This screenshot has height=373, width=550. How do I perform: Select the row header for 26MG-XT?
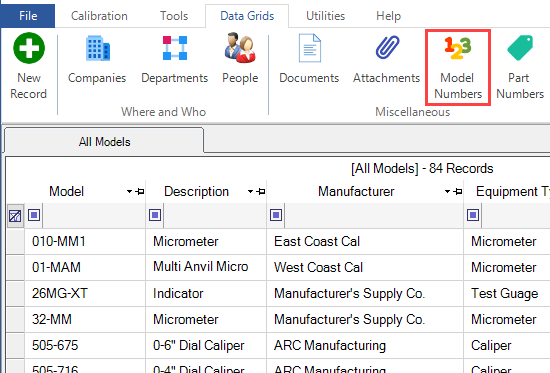[x=15, y=293]
